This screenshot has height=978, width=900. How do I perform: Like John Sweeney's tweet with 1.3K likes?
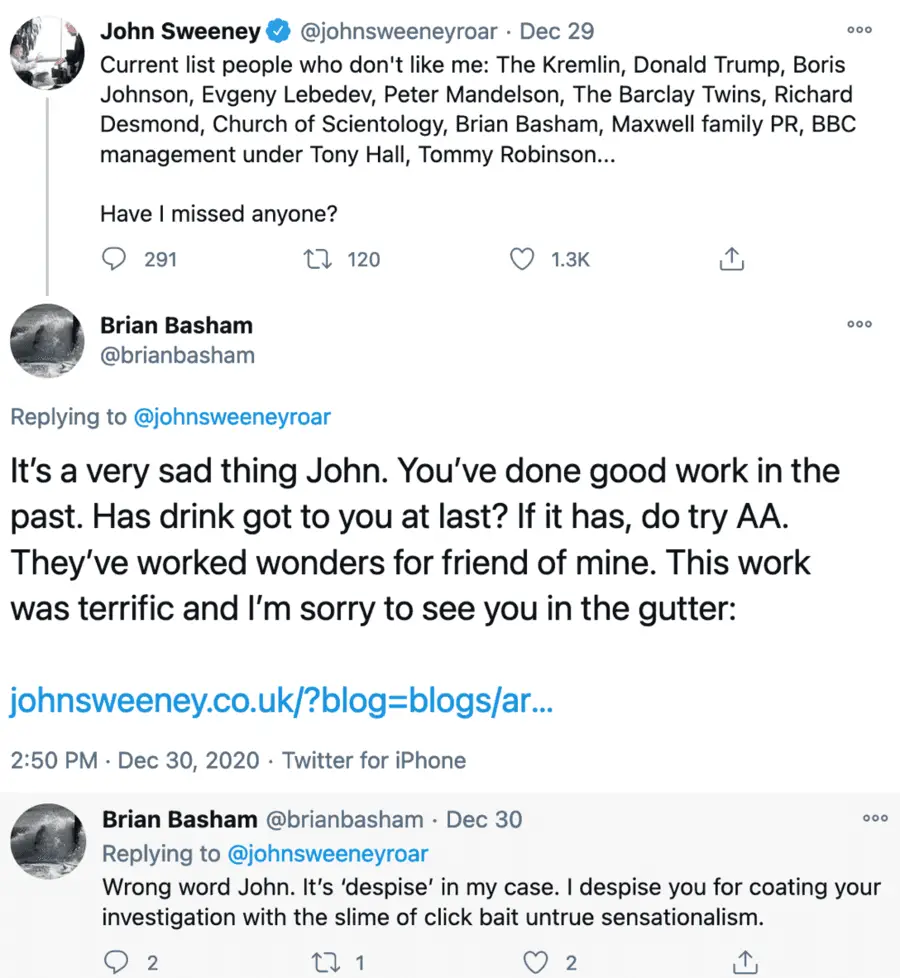coord(521,260)
